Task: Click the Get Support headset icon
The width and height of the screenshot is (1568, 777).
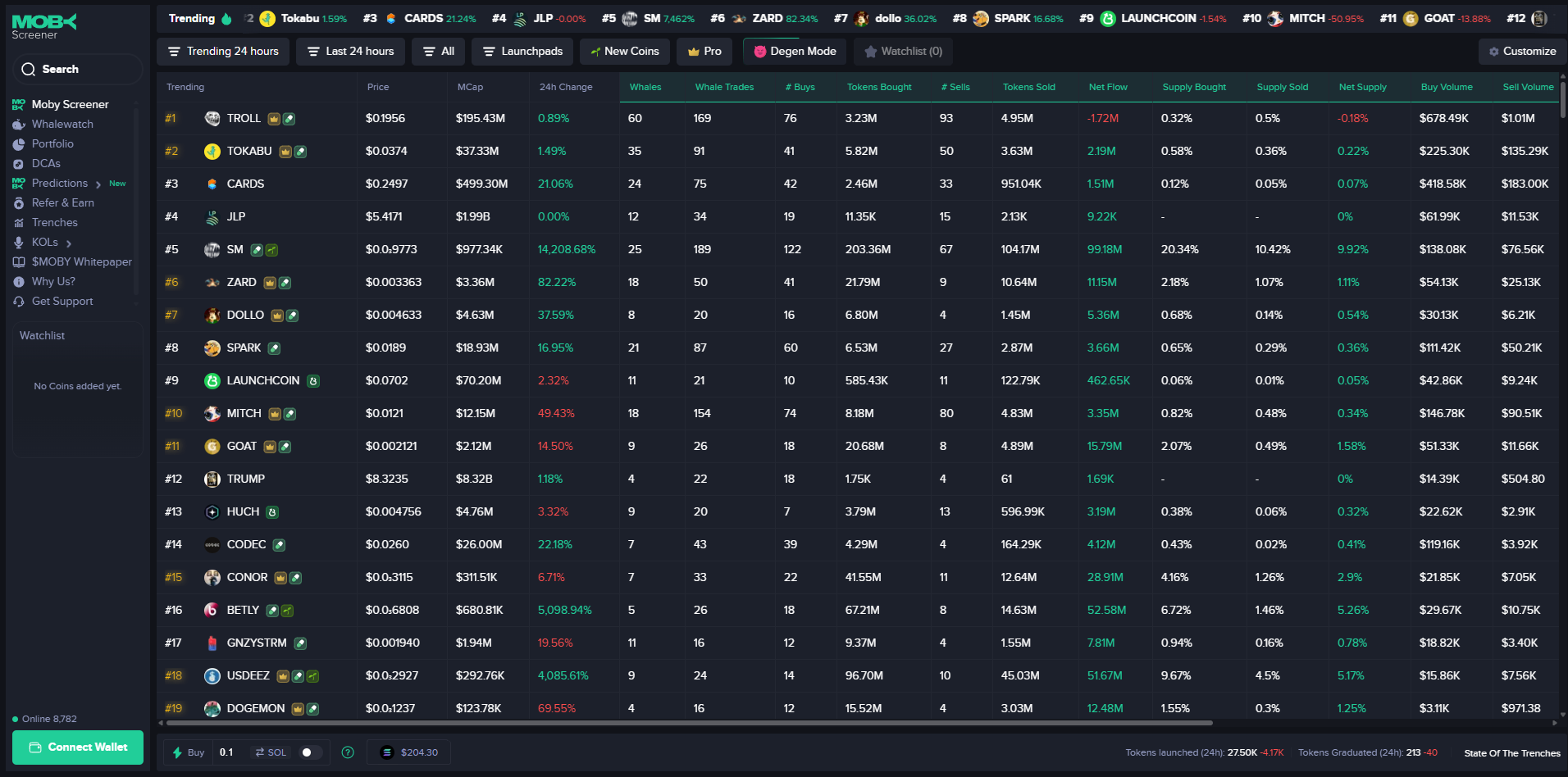Action: (19, 302)
